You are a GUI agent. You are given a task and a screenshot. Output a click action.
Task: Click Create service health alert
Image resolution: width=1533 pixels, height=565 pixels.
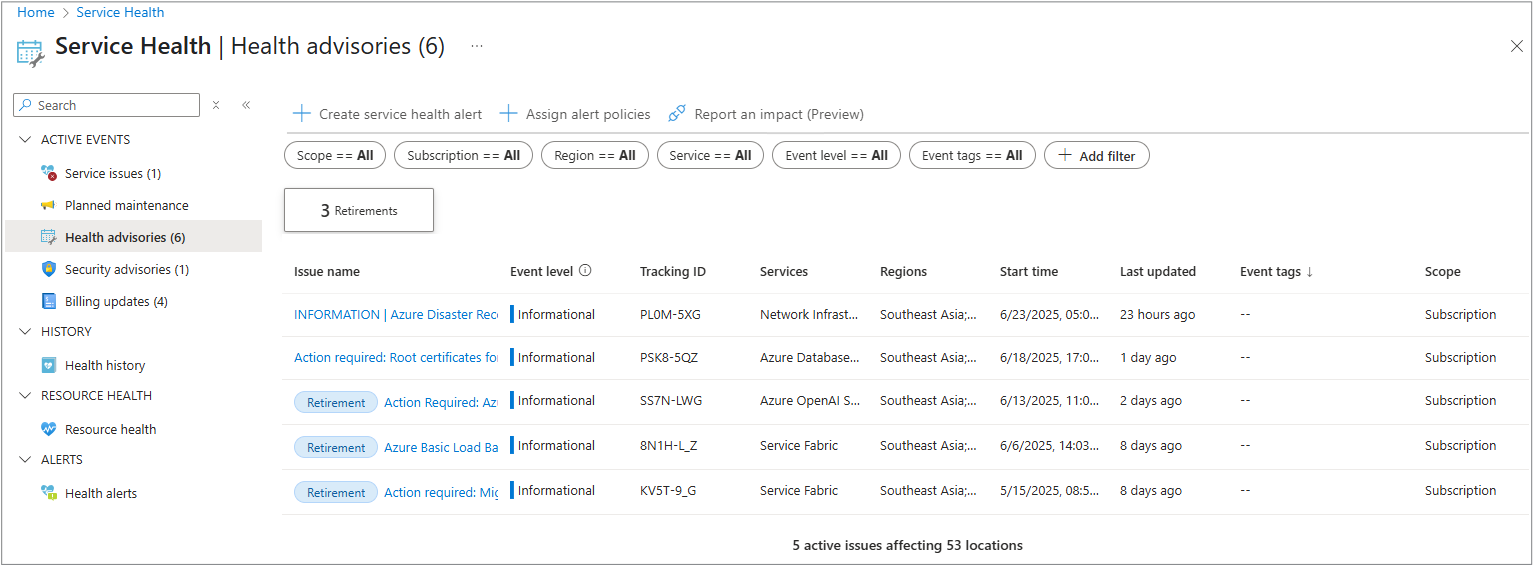tap(387, 115)
